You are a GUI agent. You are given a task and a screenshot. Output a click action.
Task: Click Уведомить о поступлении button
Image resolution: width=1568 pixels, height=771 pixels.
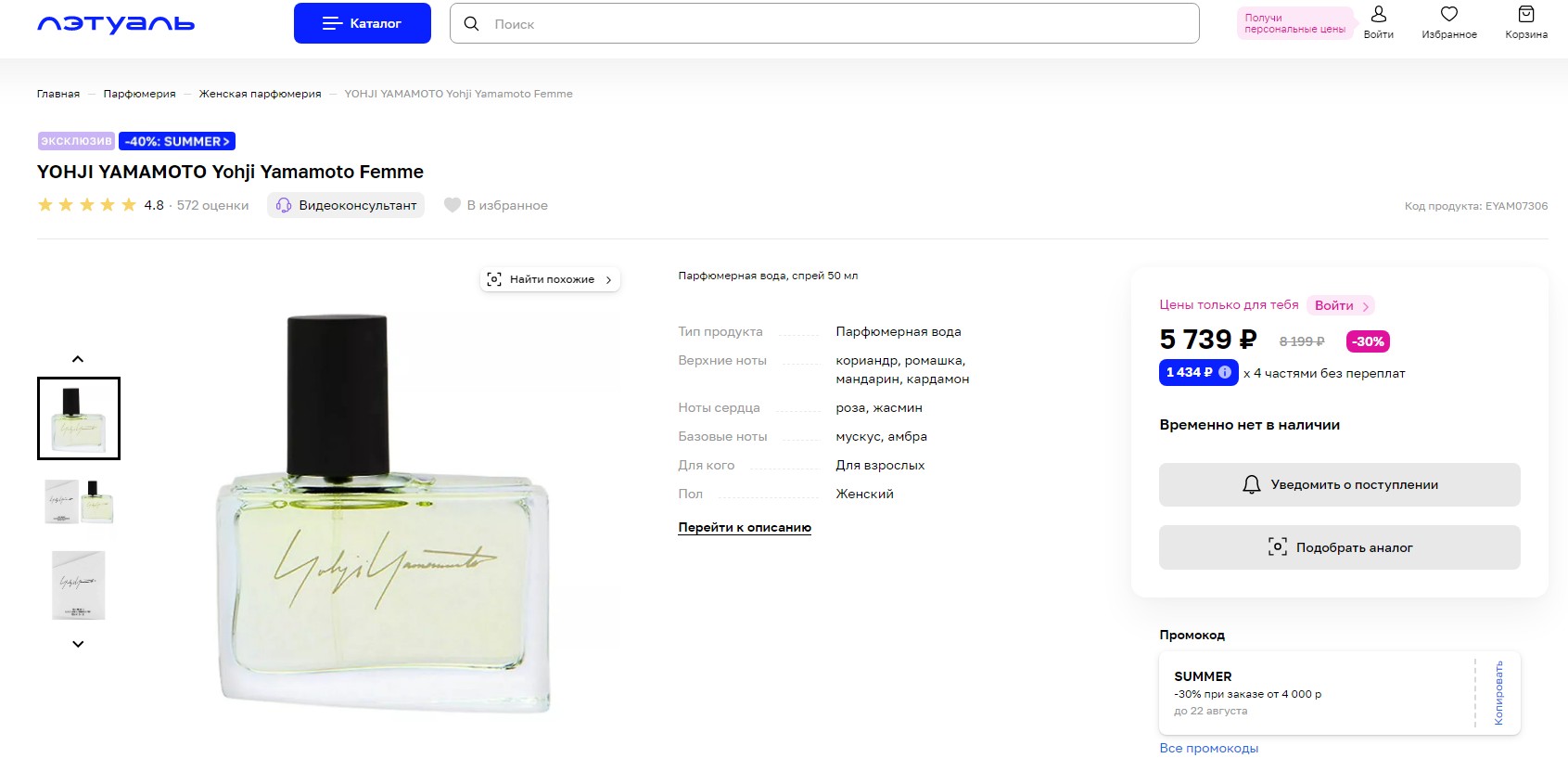coord(1340,484)
